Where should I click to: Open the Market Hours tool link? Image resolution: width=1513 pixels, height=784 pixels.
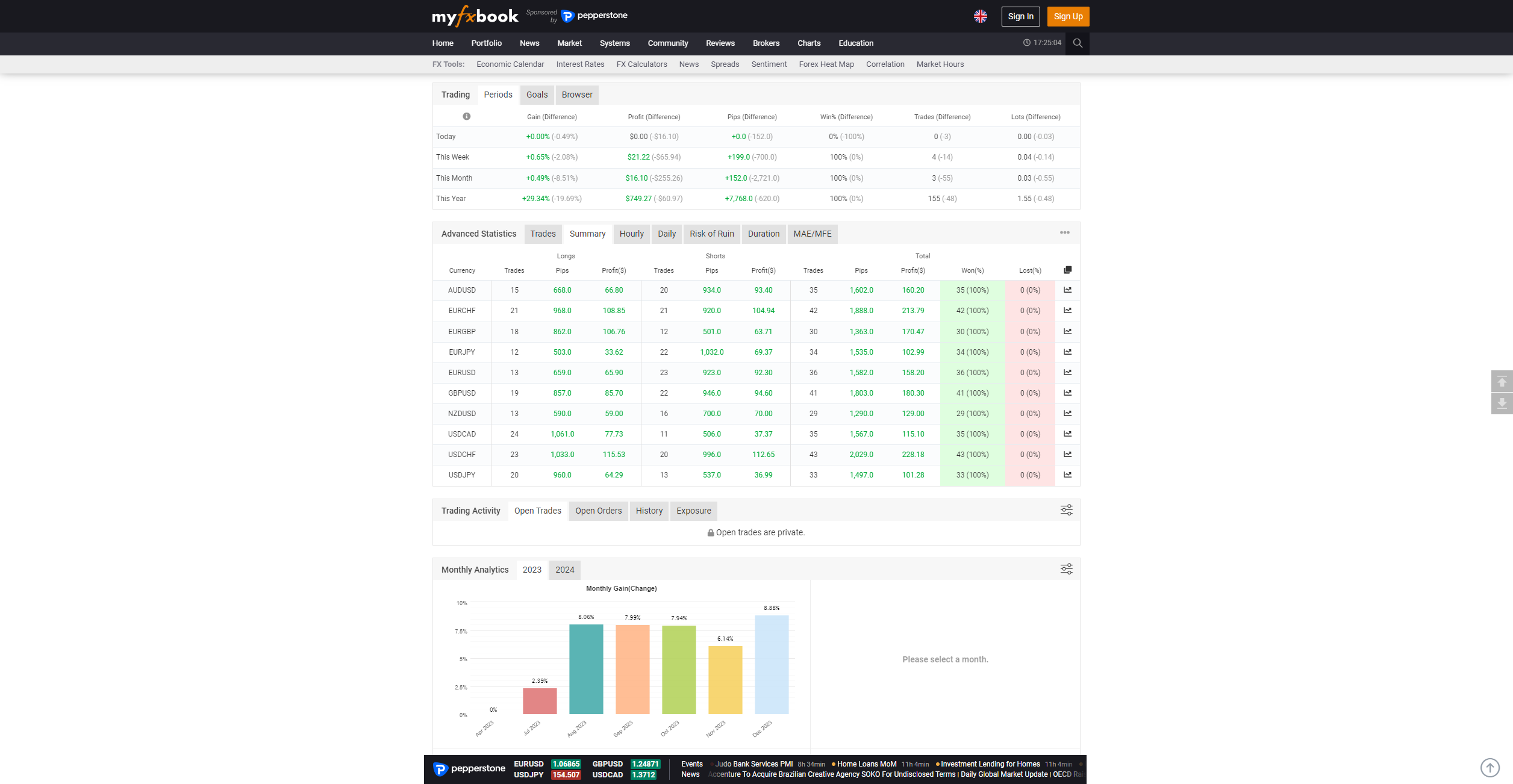(940, 64)
